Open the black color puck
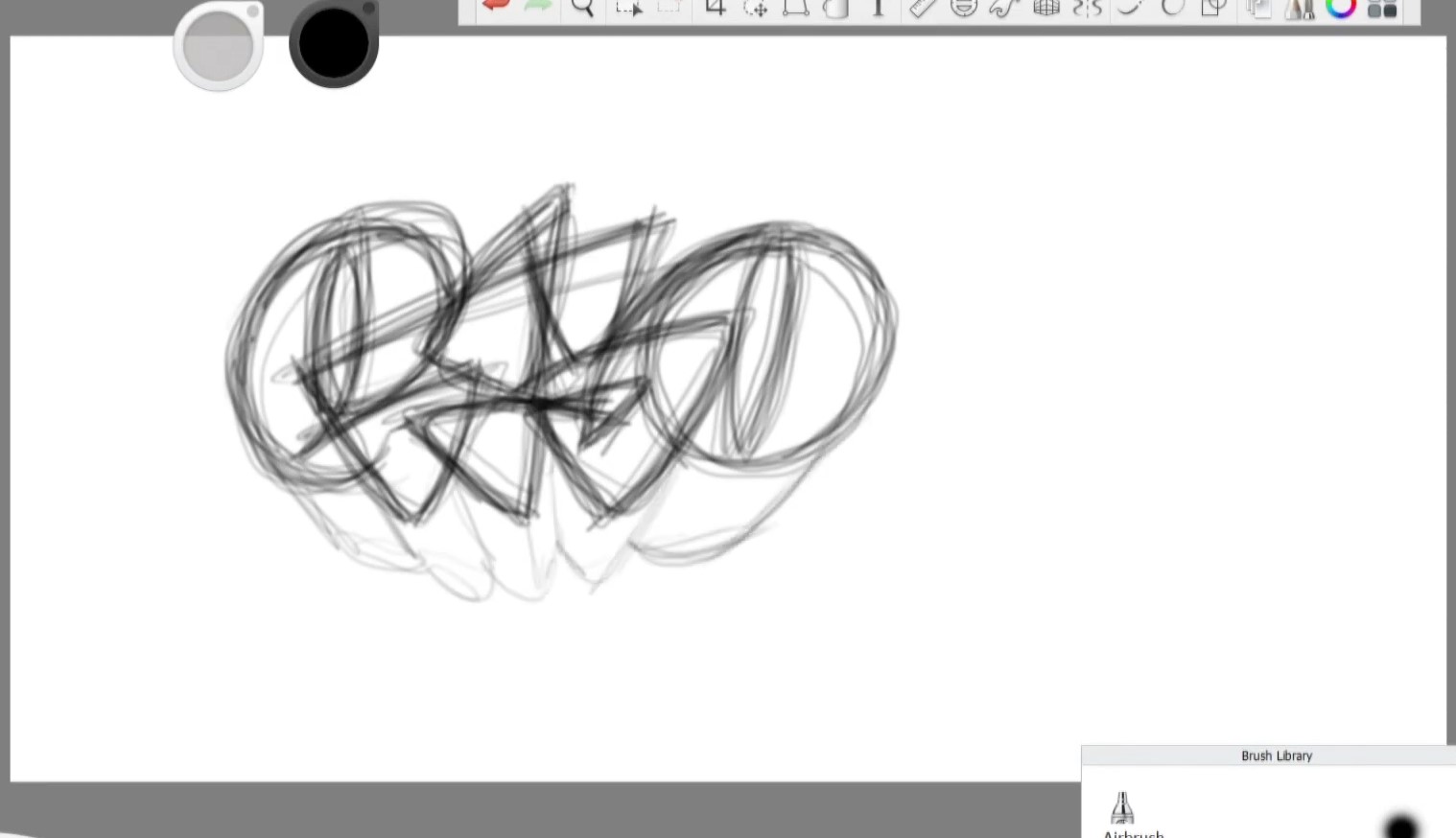 334,43
